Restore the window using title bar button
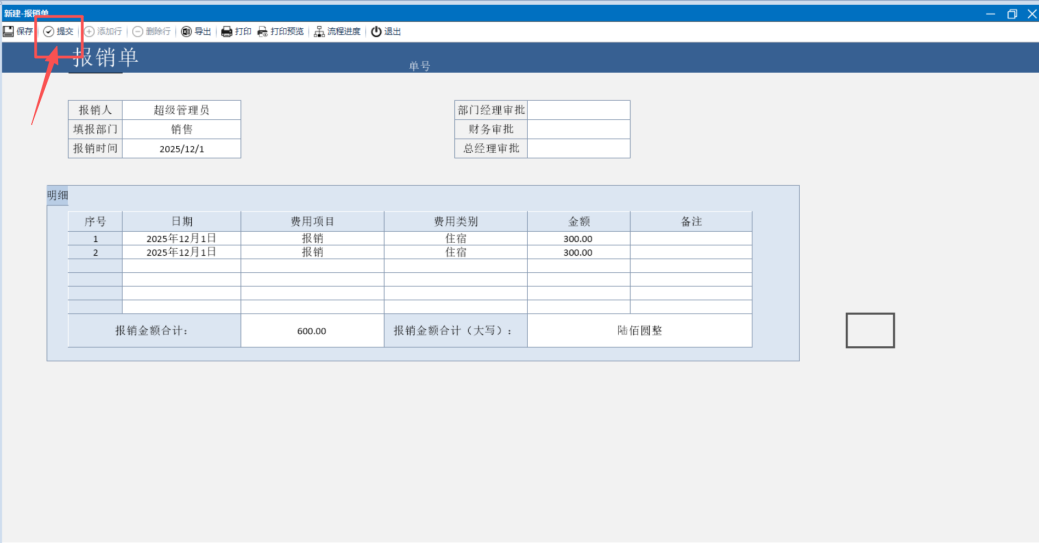This screenshot has height=543, width=1040. point(1012,14)
